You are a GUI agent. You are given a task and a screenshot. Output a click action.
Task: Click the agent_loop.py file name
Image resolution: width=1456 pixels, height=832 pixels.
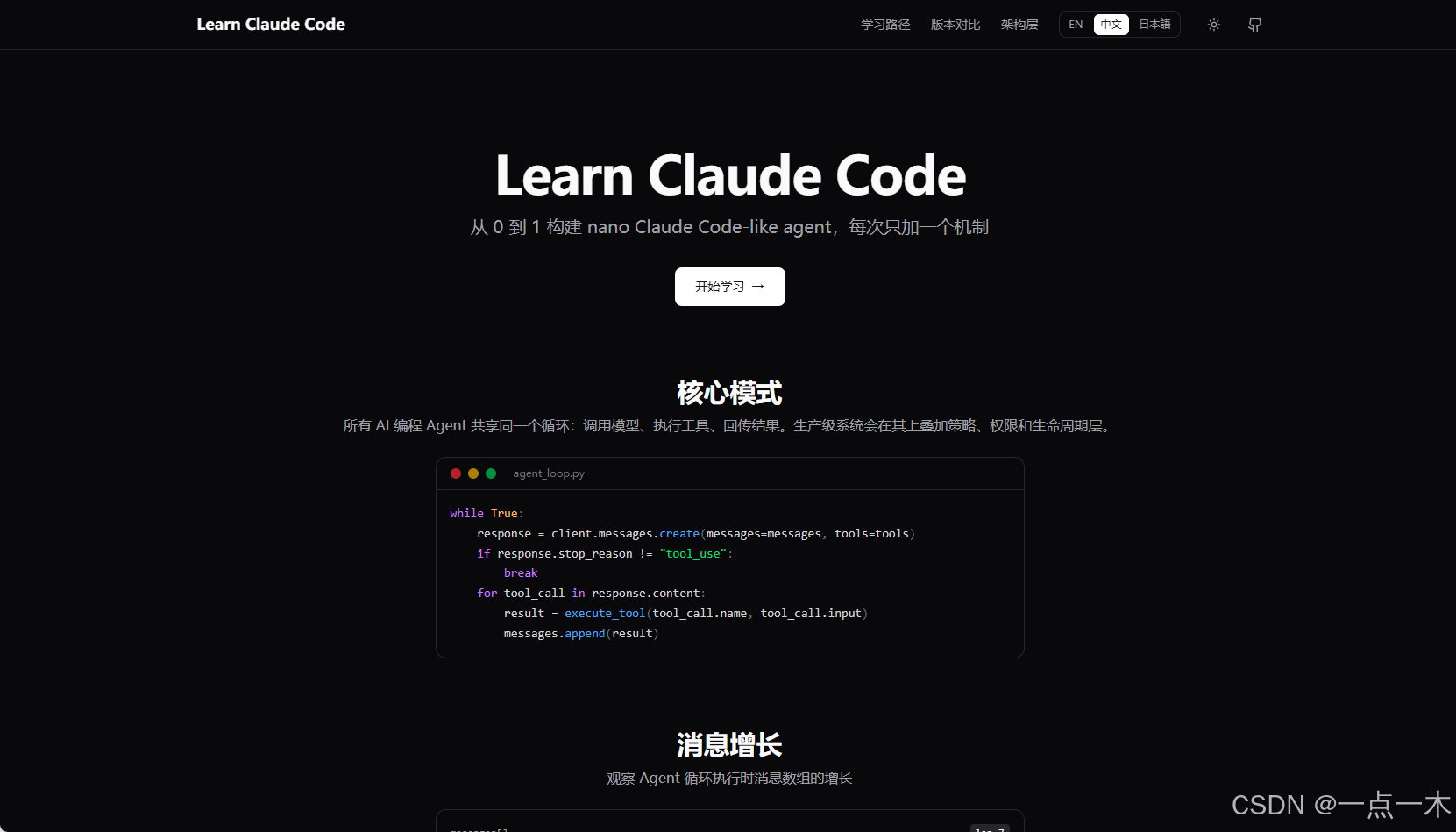(549, 473)
